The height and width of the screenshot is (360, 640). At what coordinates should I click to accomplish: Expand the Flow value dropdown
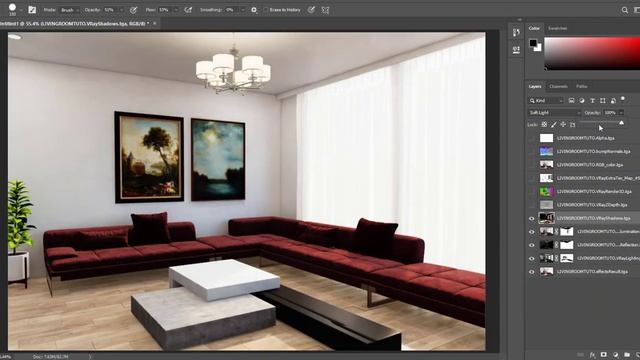[176, 10]
